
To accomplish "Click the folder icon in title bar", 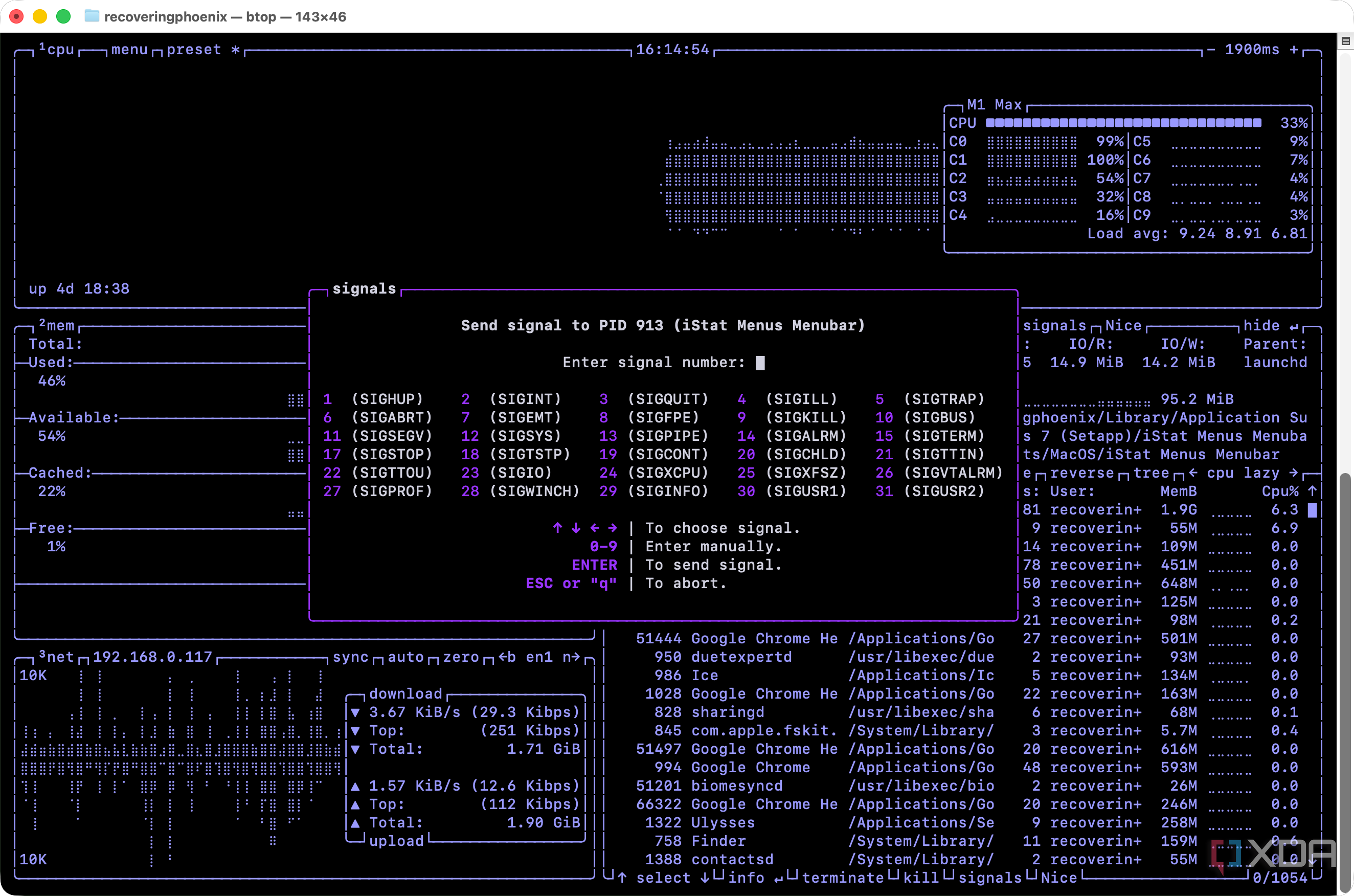I will (92, 16).
